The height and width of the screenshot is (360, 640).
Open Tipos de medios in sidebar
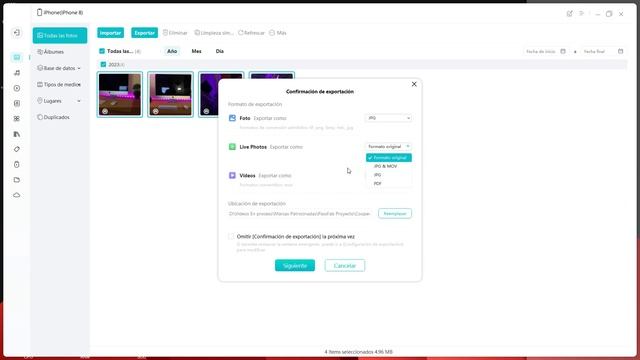pyautogui.click(x=60, y=84)
